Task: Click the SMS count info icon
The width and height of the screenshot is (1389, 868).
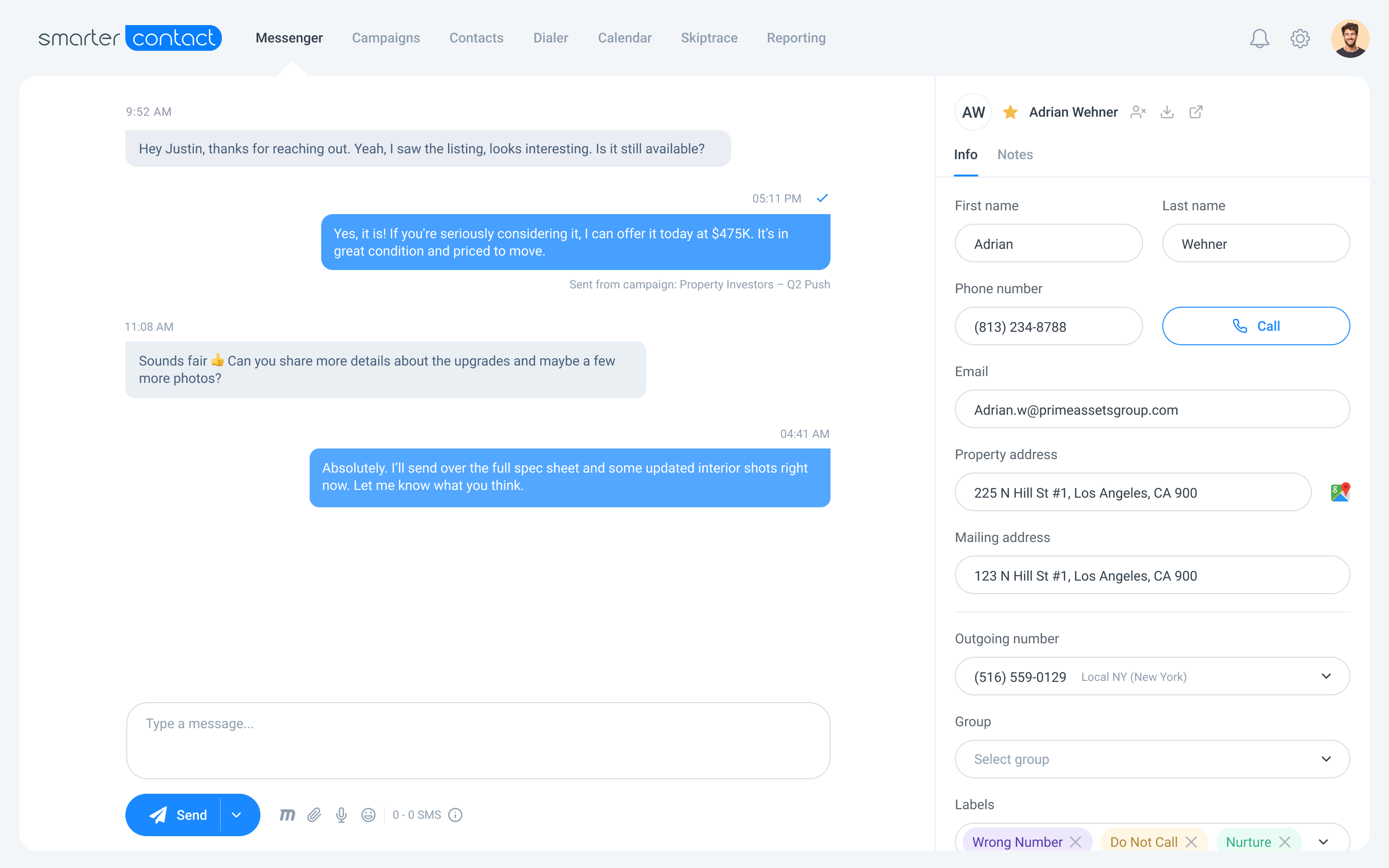Action: pos(455,814)
